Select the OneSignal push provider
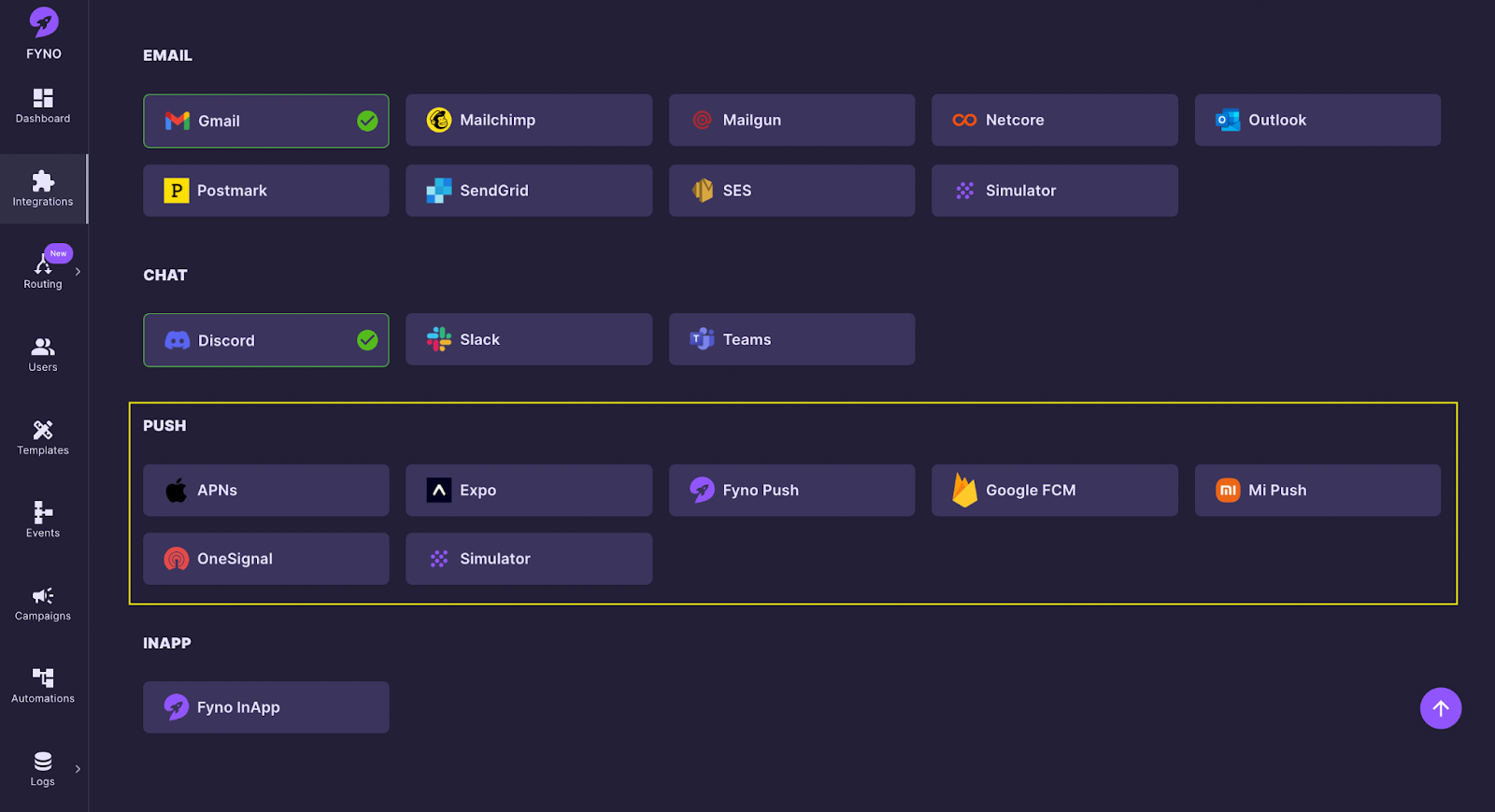1495x812 pixels. (x=265, y=559)
